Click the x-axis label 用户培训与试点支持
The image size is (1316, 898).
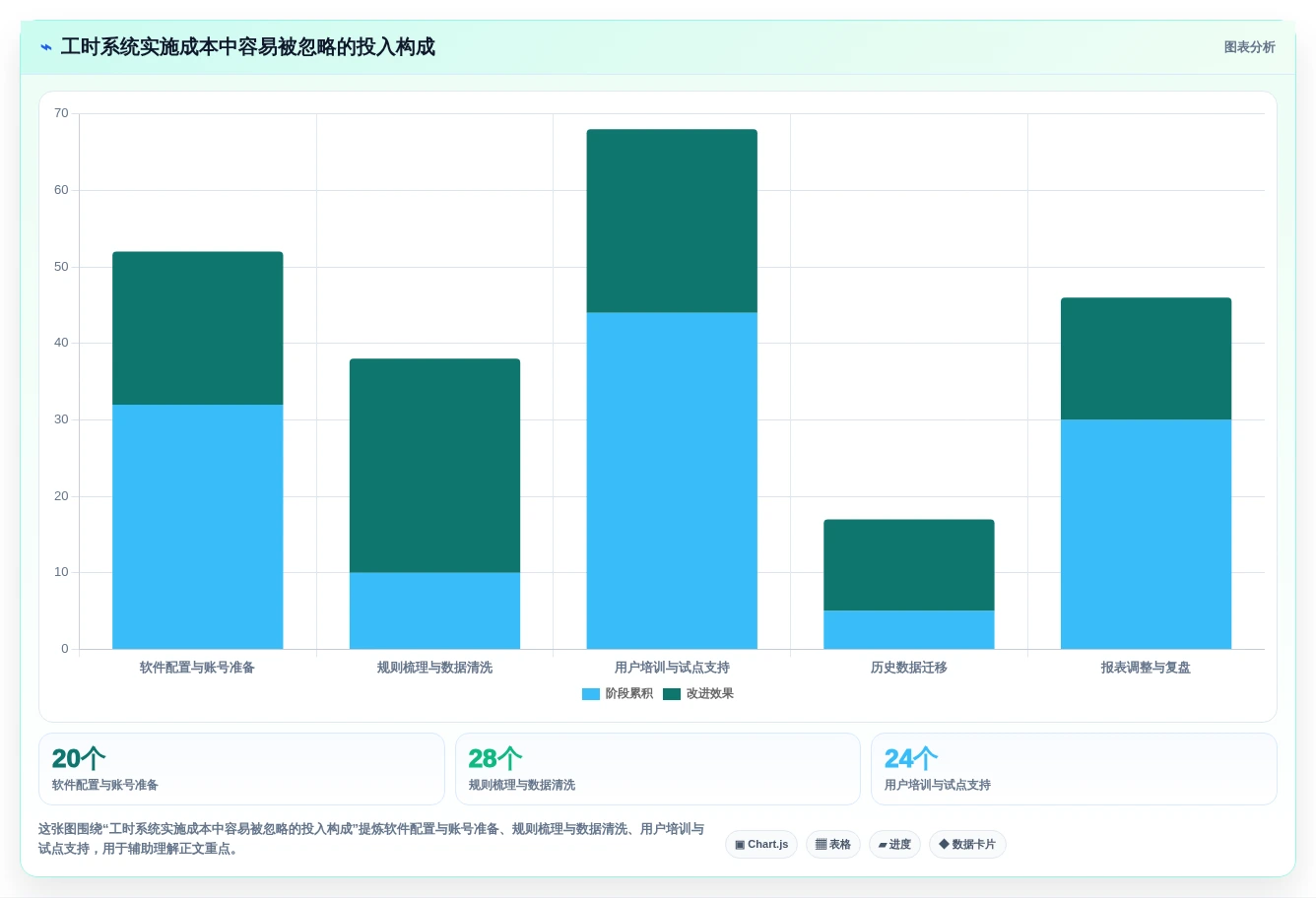(x=672, y=668)
